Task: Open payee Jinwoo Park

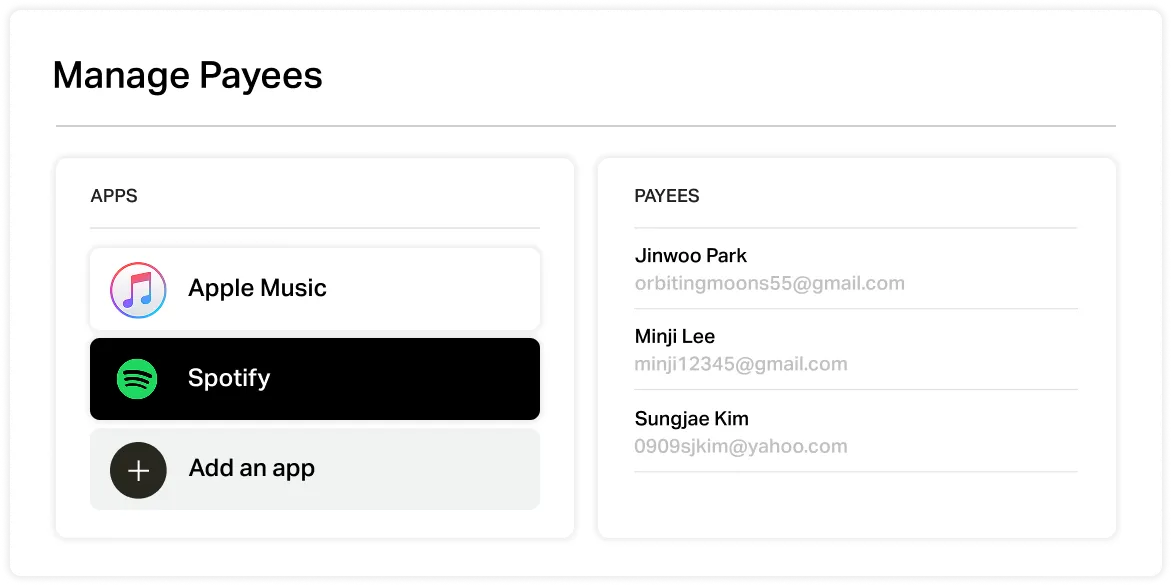Action: 690,256
